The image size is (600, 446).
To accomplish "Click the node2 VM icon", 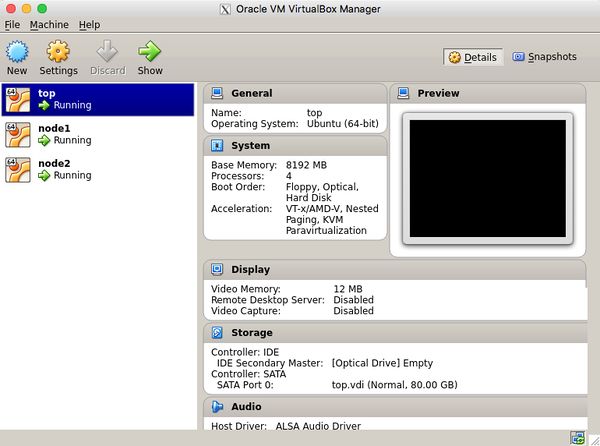I will 18,169.
